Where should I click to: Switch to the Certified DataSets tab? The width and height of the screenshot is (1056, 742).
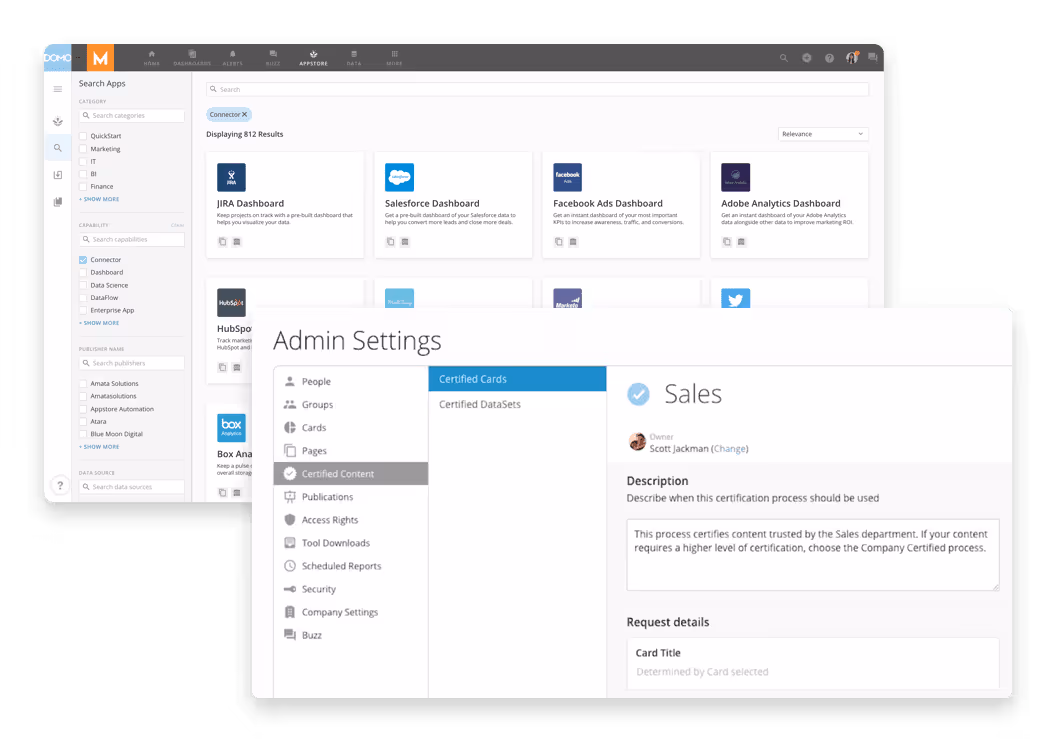click(517, 405)
